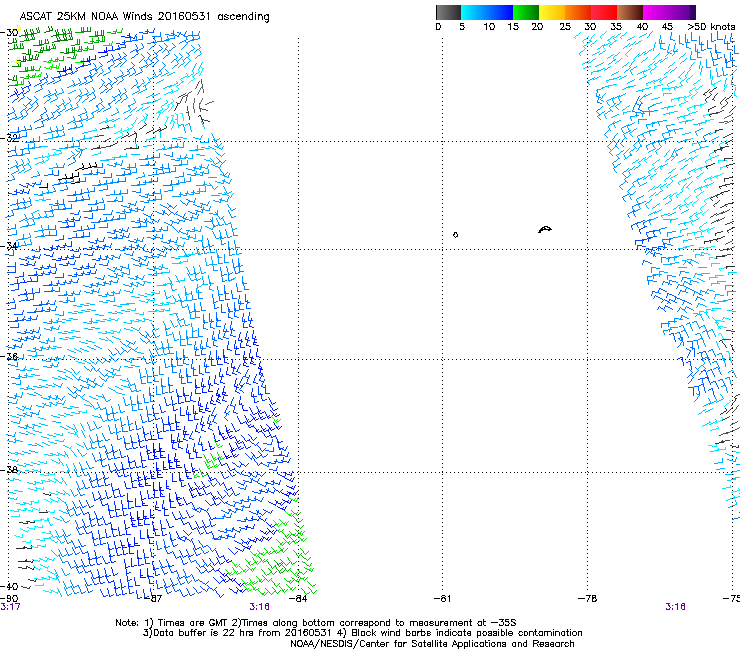Click the magenta 40-45 knots color segment
740x650 pixels.
click(x=656, y=12)
